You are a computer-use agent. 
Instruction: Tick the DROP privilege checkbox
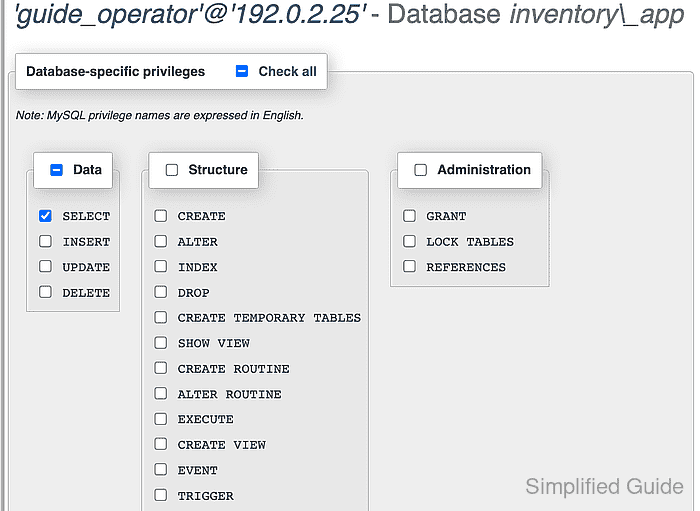tap(161, 292)
